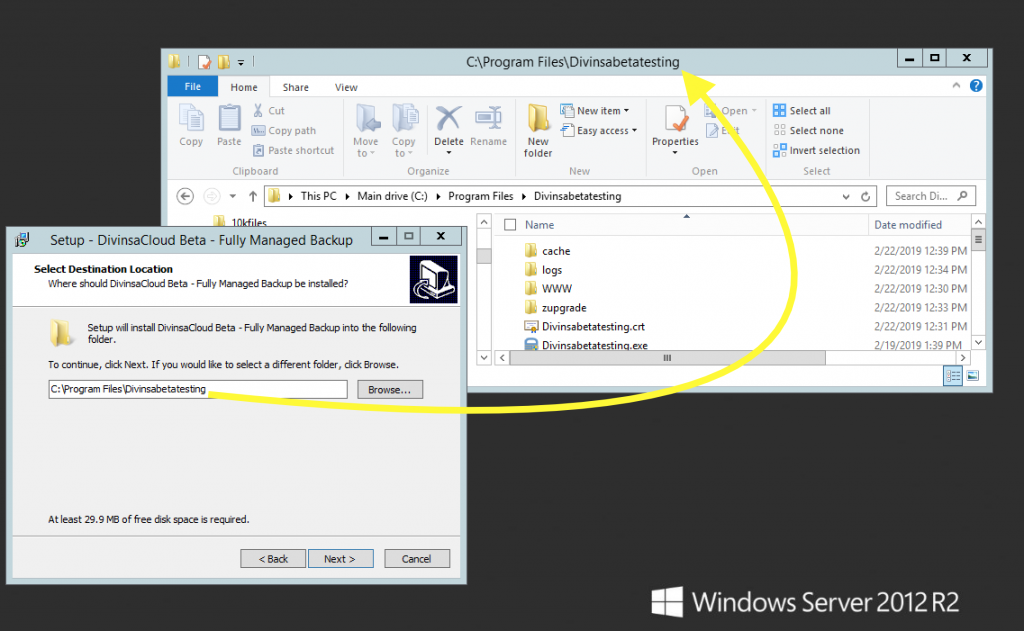Toggle the select-all checkbox beside Name
This screenshot has width=1024, height=631.
pos(511,225)
